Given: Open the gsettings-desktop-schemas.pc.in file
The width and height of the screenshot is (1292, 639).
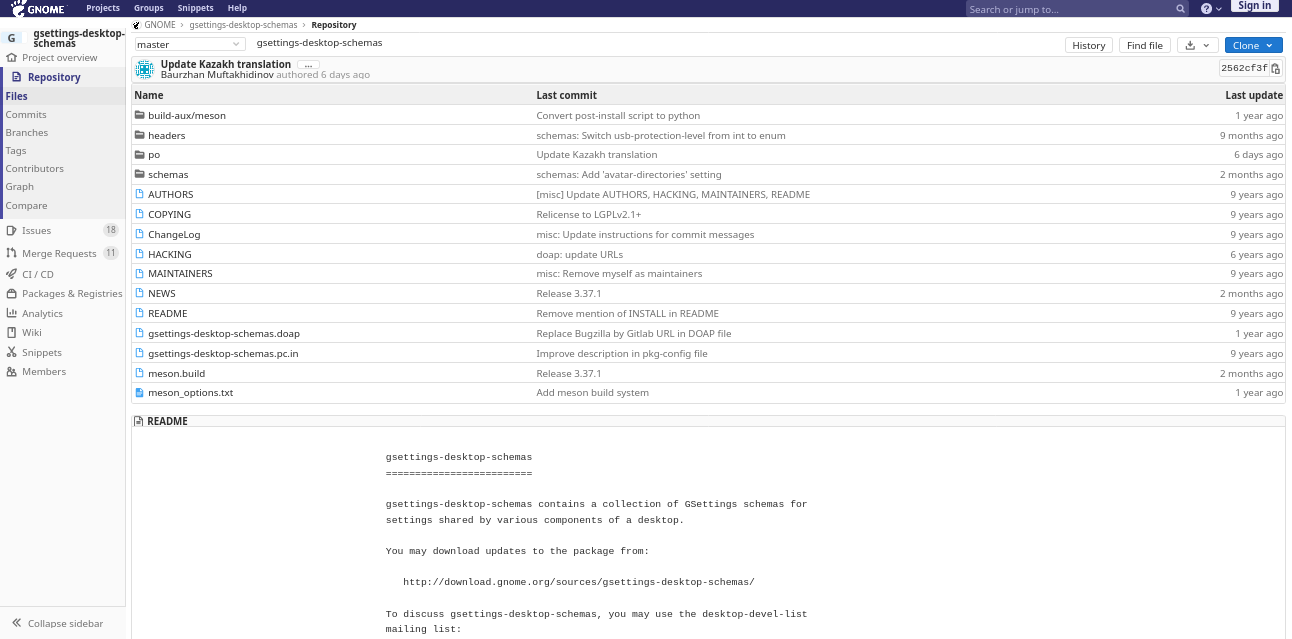Looking at the screenshot, I should (x=223, y=354).
